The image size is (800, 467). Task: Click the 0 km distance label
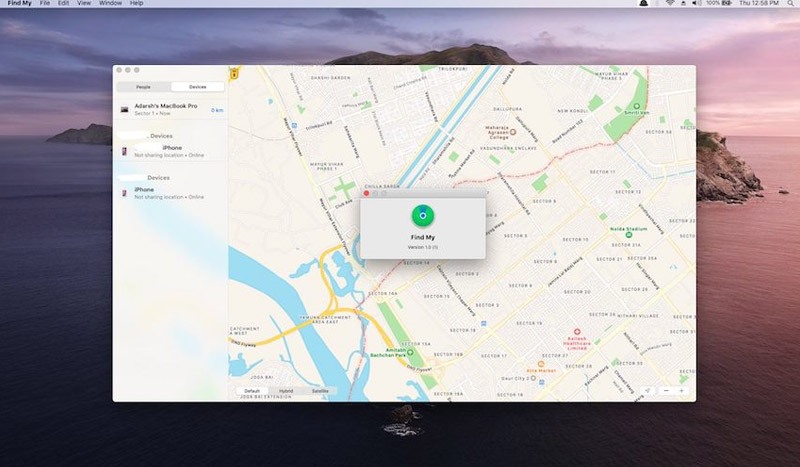tap(217, 110)
